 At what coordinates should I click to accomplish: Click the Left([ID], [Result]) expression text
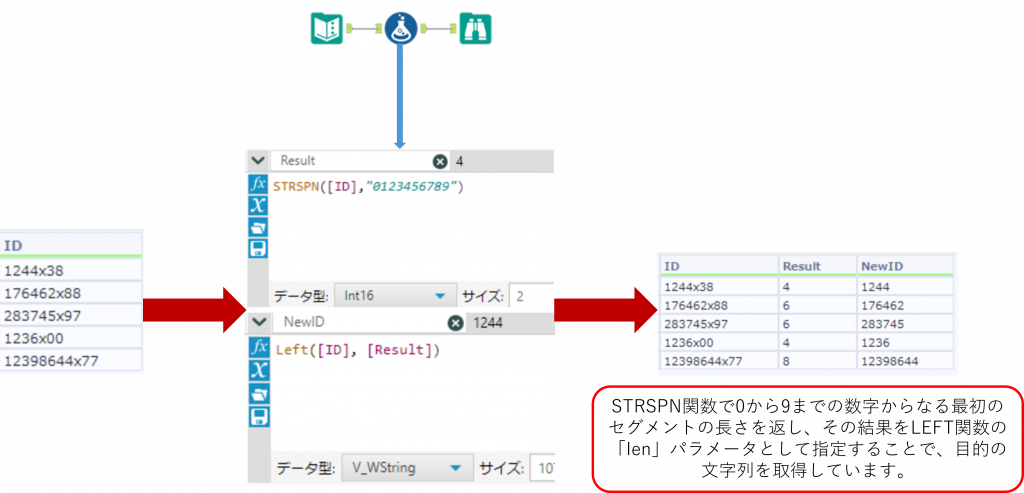357,350
